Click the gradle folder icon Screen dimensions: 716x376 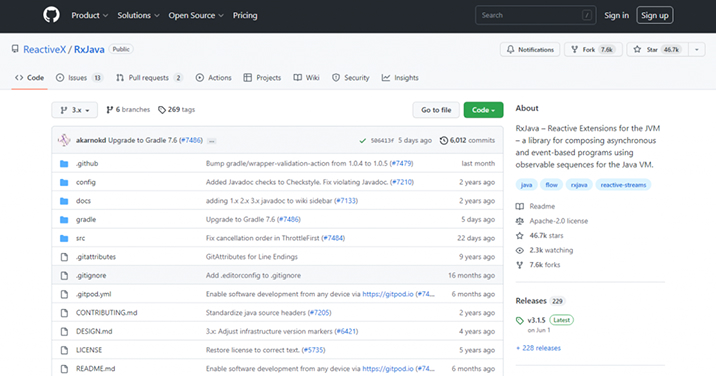(64, 220)
